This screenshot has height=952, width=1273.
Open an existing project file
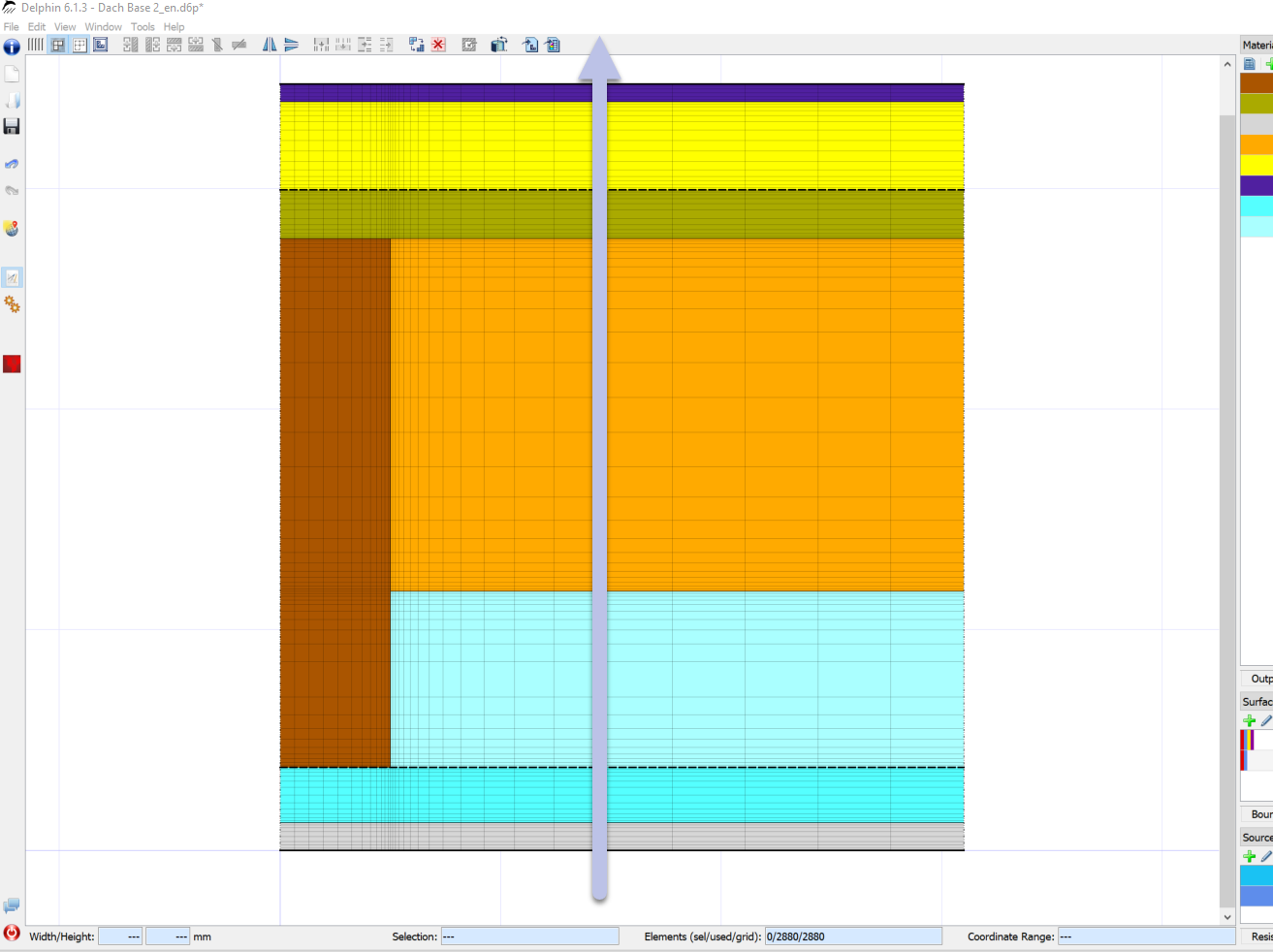coord(12,100)
